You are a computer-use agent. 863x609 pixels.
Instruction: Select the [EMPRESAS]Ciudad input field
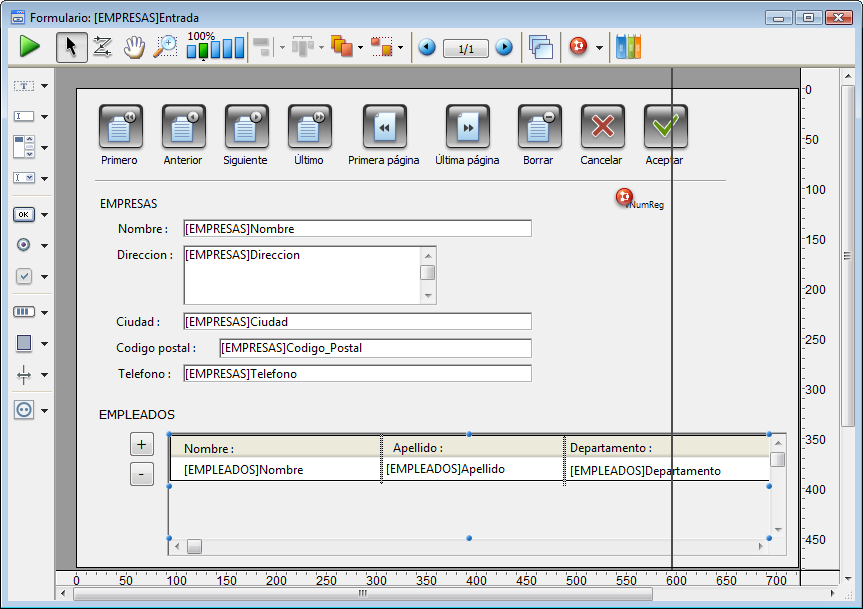357,321
